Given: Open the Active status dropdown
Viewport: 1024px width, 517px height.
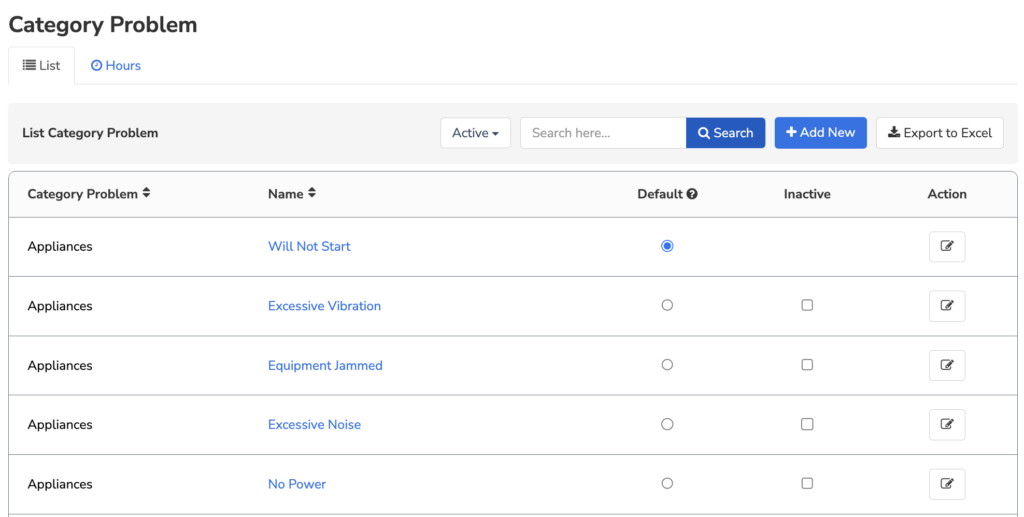Looking at the screenshot, I should [x=475, y=133].
